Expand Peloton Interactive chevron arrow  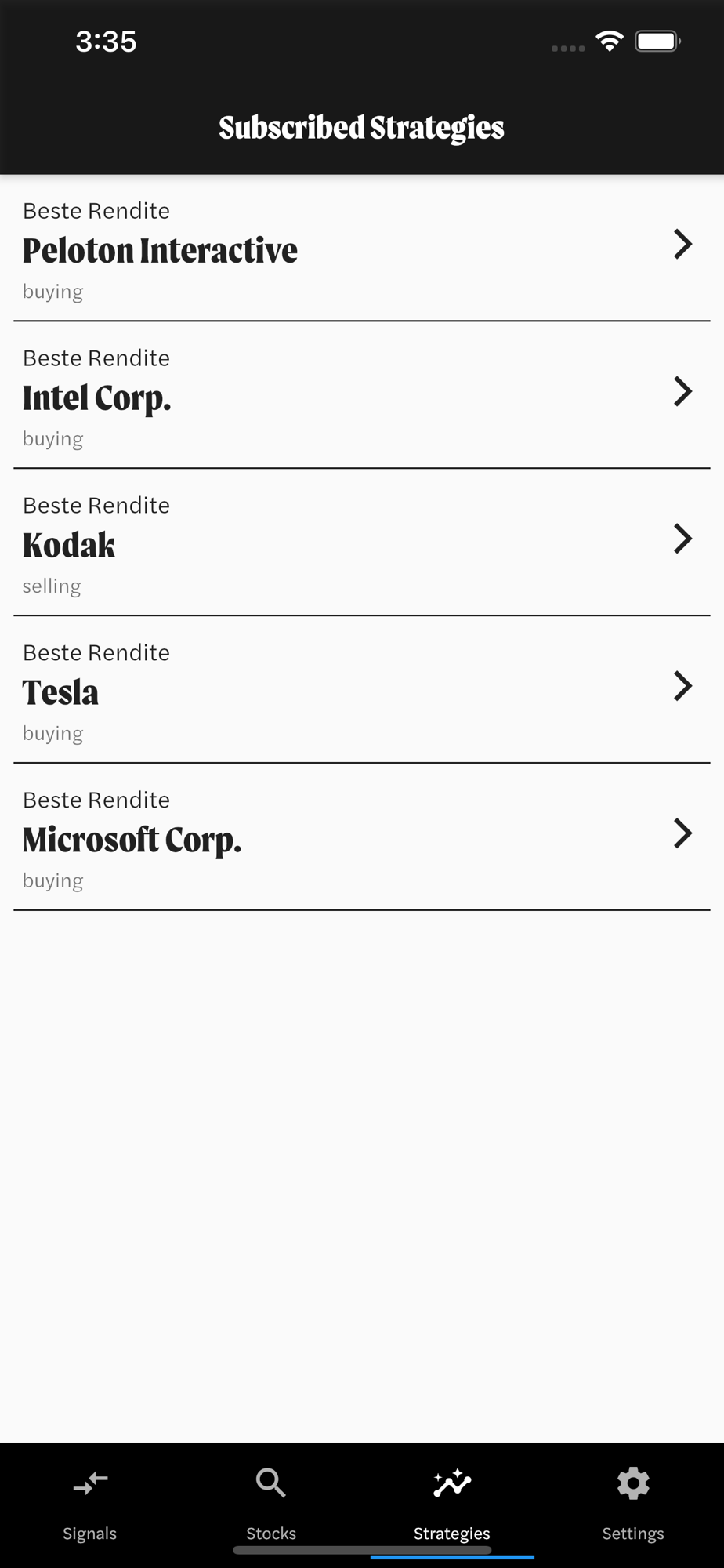click(x=683, y=245)
